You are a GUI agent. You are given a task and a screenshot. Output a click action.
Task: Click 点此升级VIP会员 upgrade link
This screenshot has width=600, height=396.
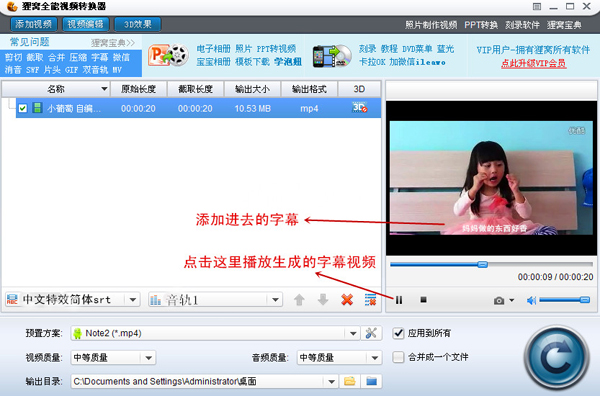point(533,64)
